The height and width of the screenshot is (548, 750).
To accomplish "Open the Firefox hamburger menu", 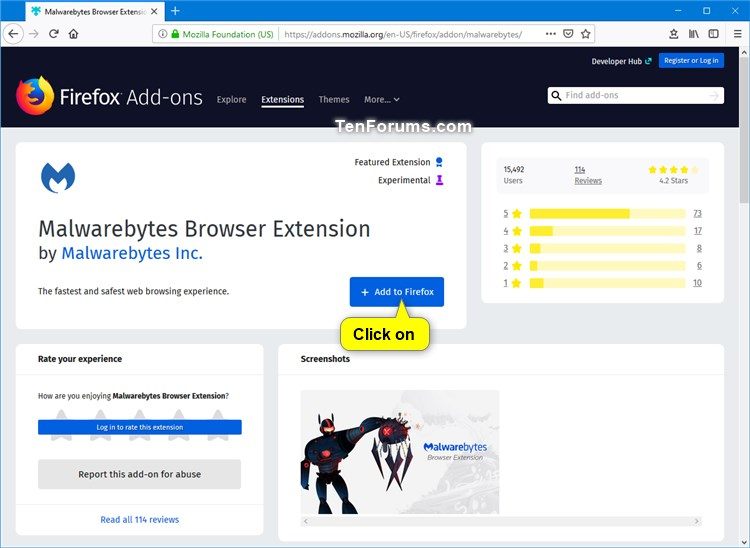I will point(737,34).
